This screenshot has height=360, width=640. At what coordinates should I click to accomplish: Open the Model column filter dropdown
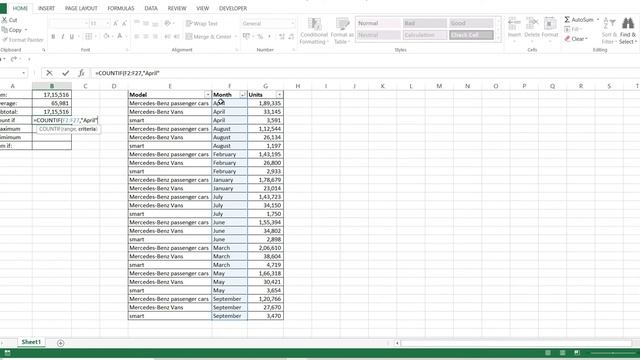tap(207, 95)
